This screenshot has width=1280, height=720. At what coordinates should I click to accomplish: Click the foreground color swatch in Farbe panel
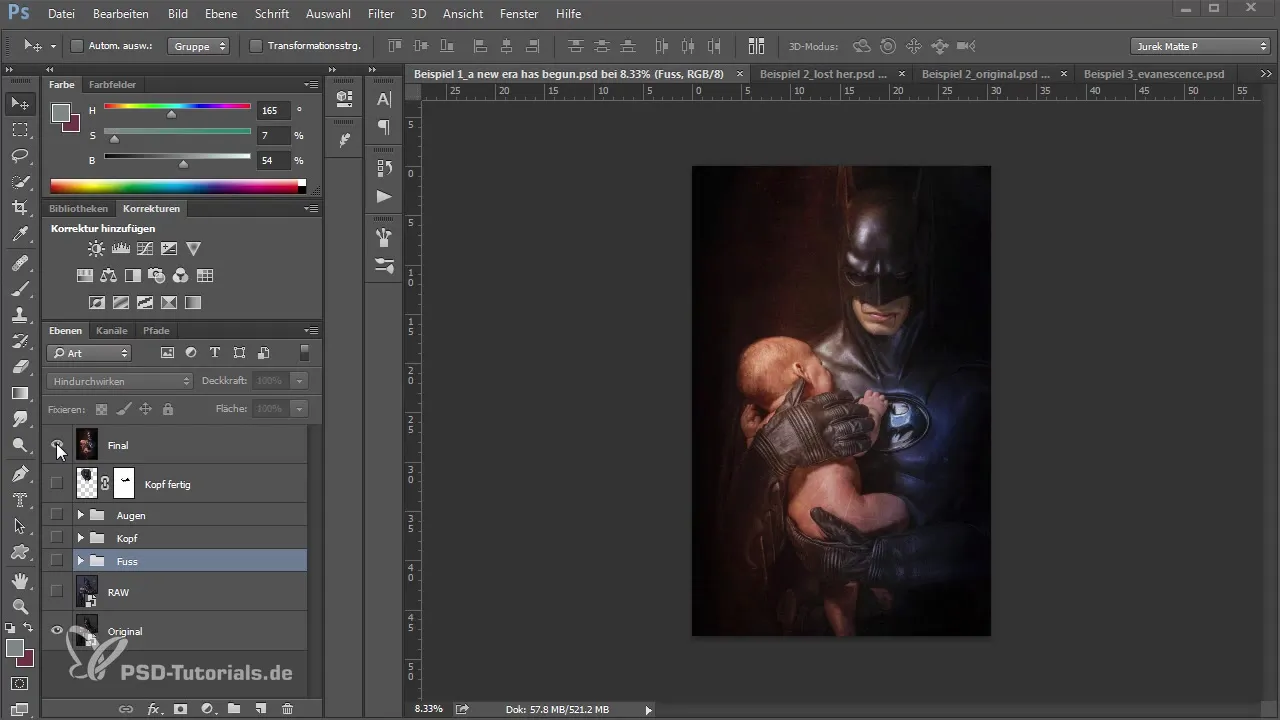click(x=61, y=113)
